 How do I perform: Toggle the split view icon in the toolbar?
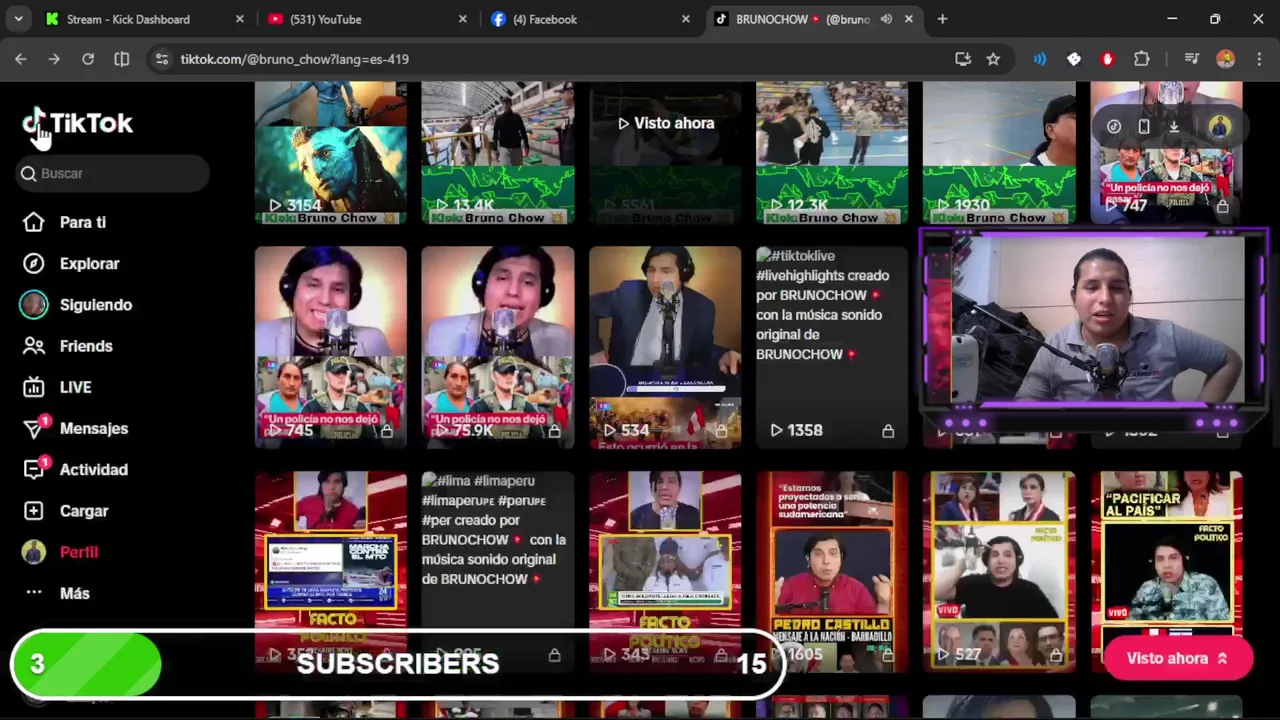point(122,59)
